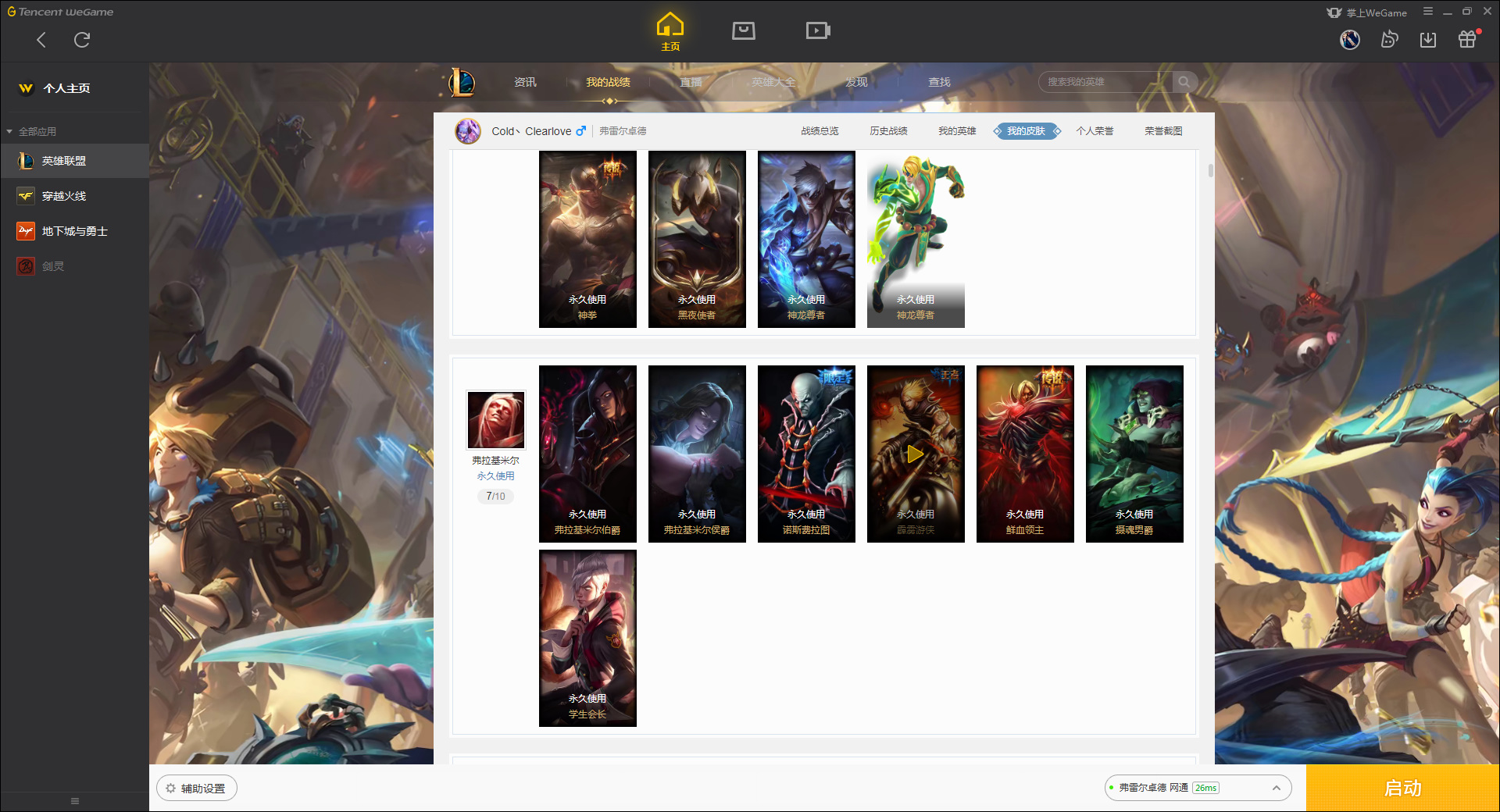Open the 主页 home icon
The width and height of the screenshot is (1500, 812).
click(x=670, y=32)
